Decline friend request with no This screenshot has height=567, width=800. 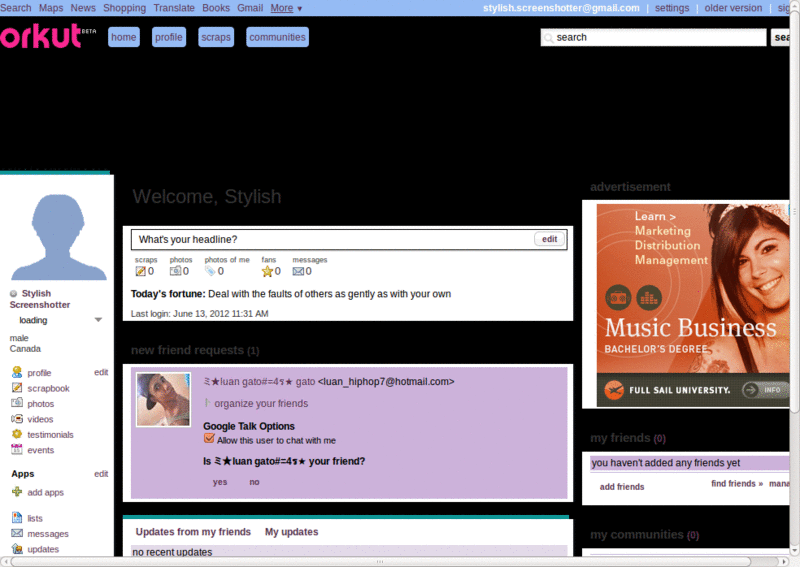[x=254, y=482]
